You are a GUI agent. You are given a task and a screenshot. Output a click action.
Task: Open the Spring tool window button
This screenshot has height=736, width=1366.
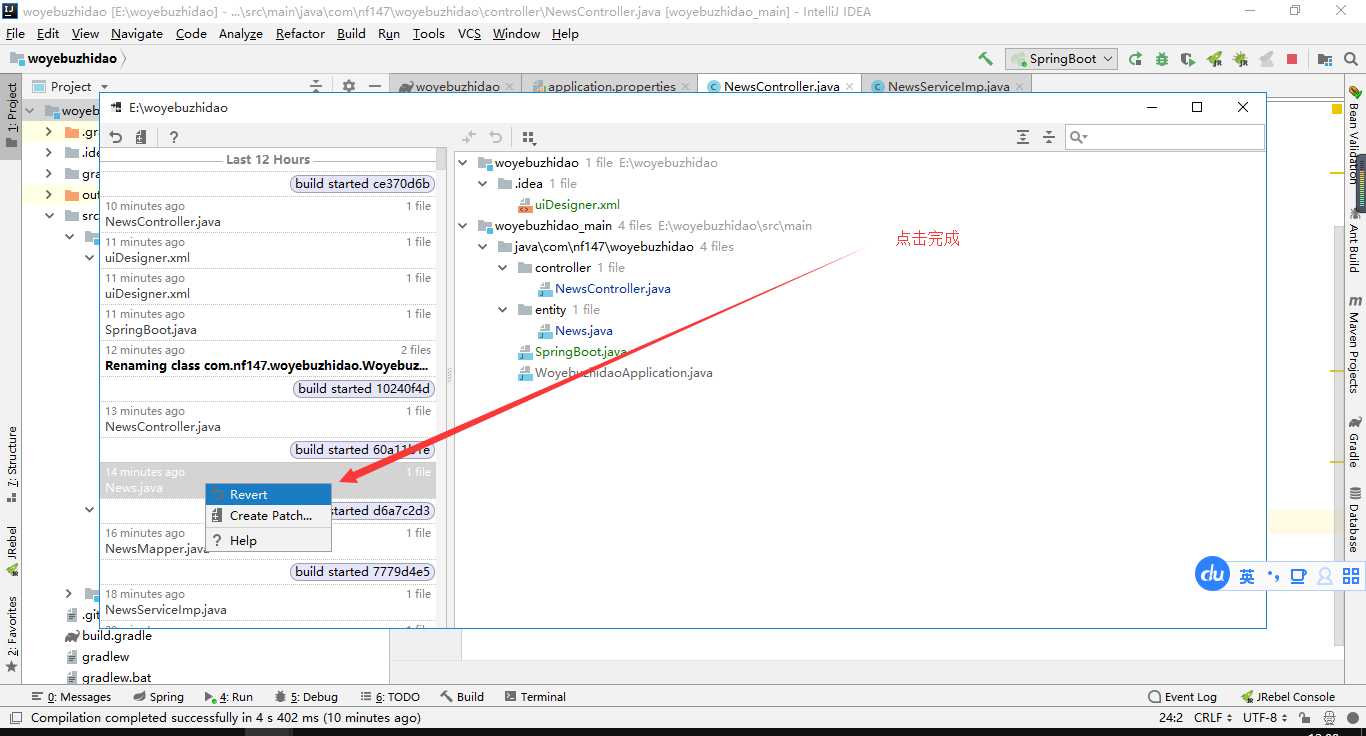(158, 697)
